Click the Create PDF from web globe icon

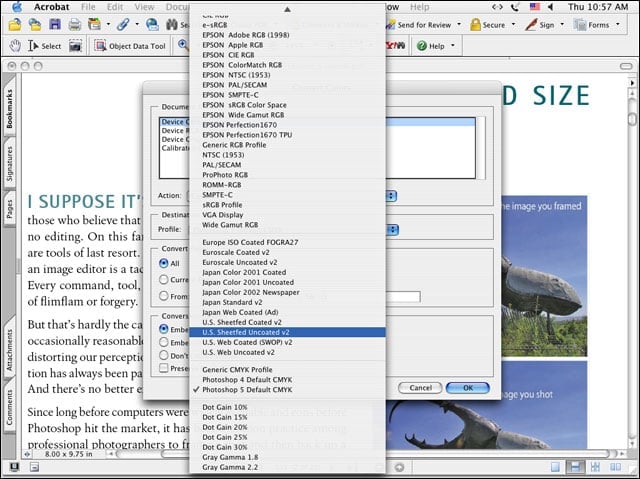tap(152, 24)
